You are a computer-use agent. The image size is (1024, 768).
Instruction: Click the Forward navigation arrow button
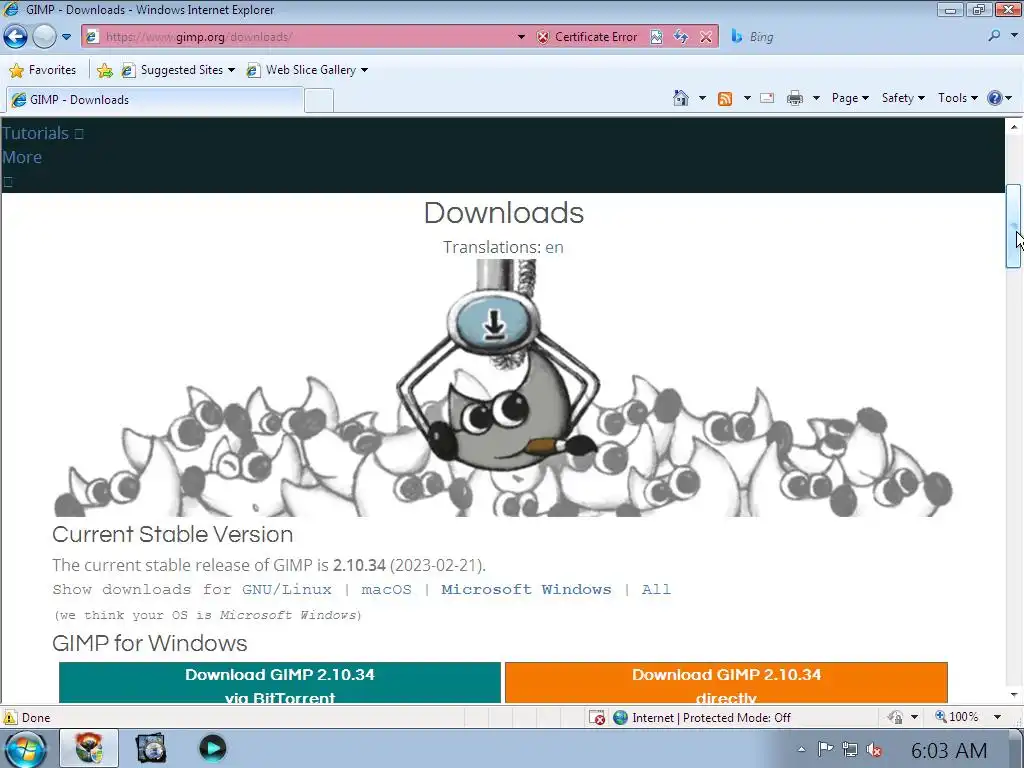pyautogui.click(x=44, y=37)
